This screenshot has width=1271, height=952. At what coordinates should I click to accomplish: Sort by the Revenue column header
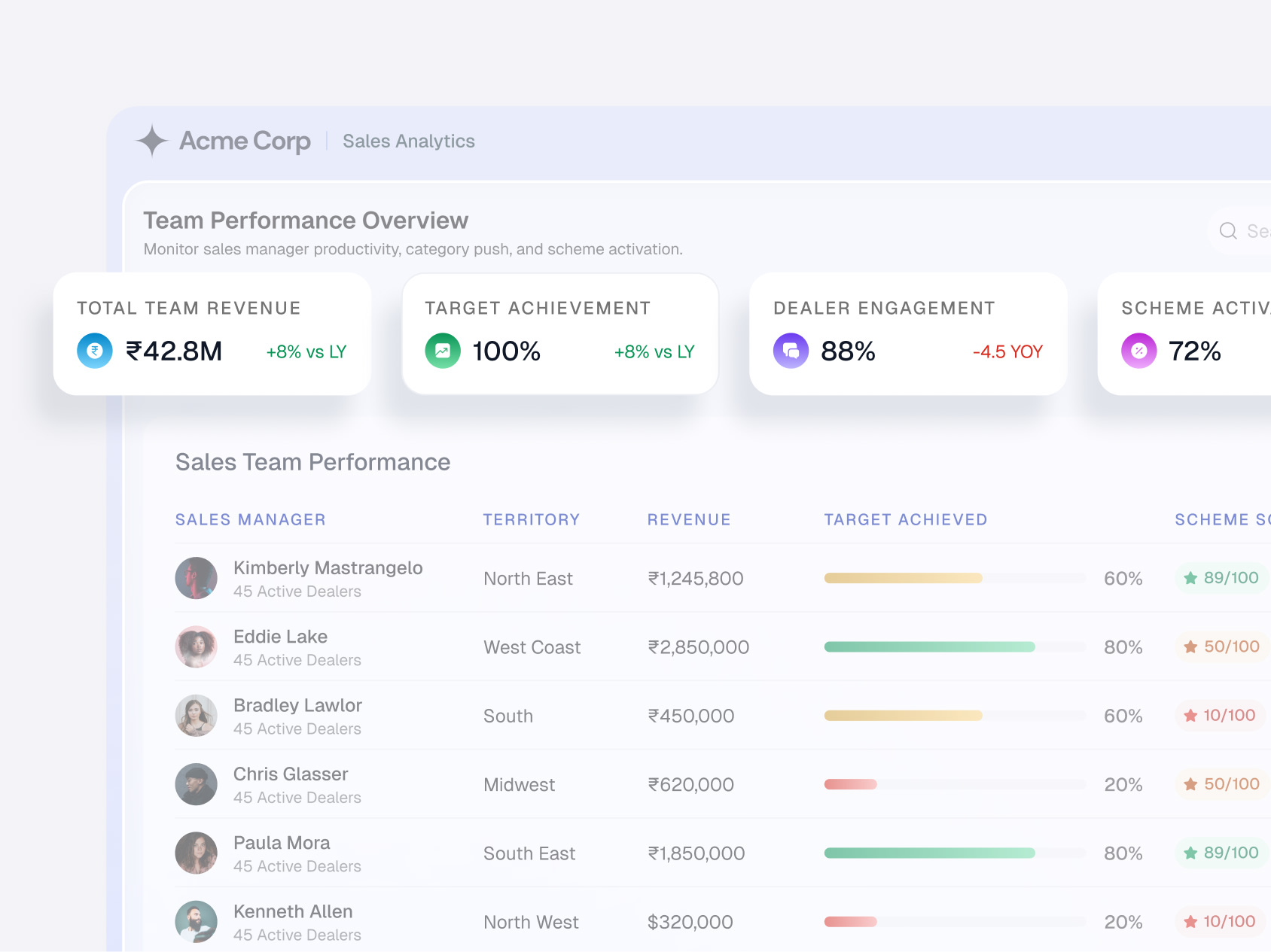tap(689, 519)
